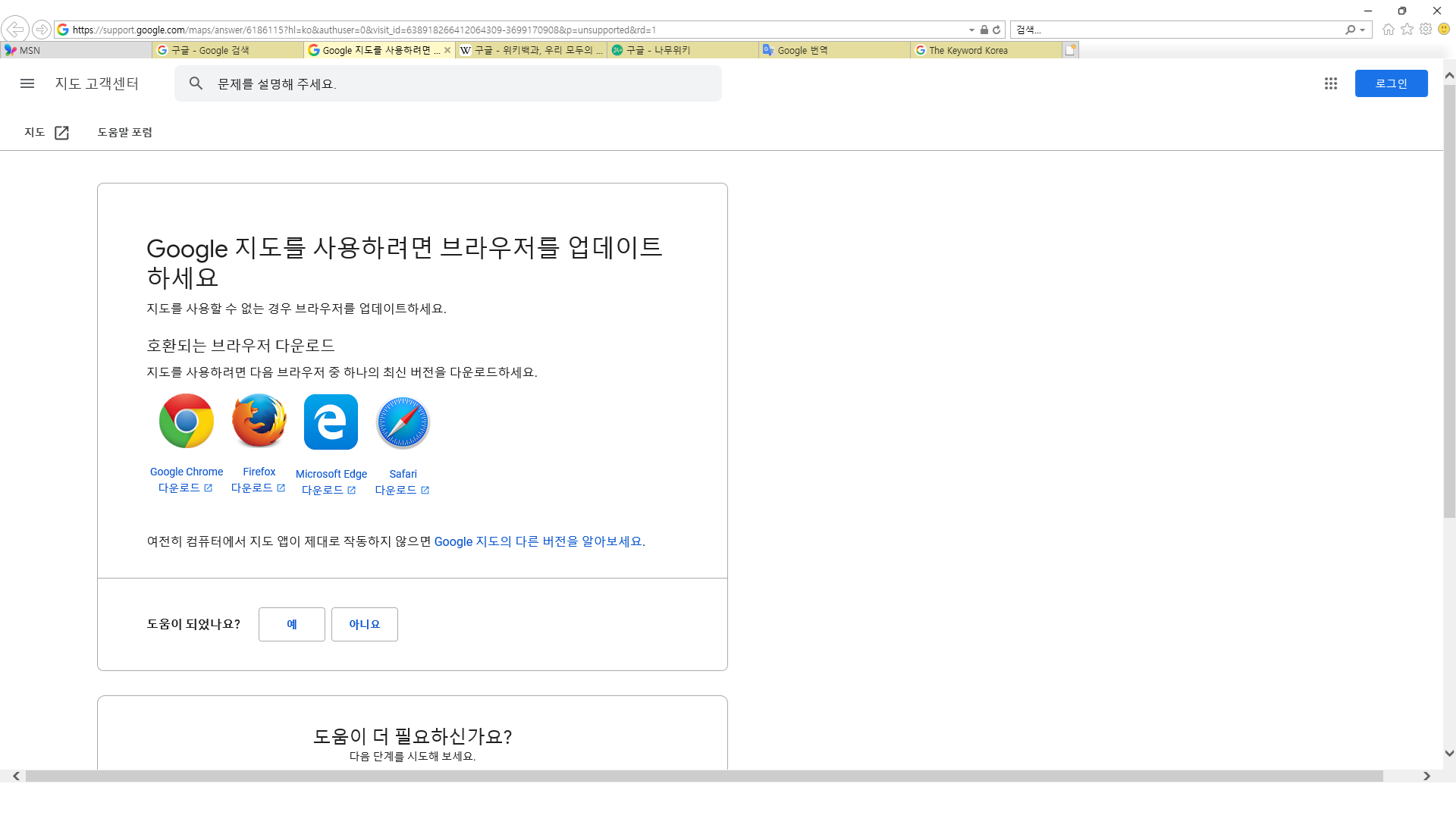Image resolution: width=1456 pixels, height=828 pixels.
Task: Answer 아니요 to helpful question
Action: tap(364, 624)
